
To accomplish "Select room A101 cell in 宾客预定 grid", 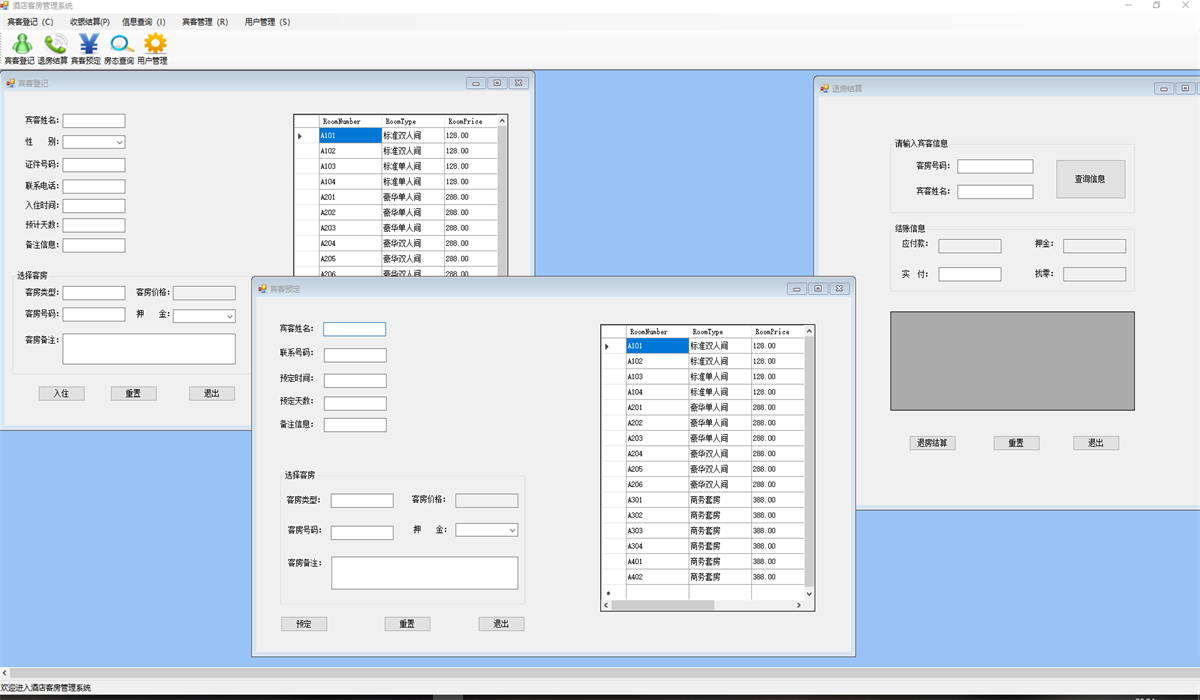I will point(657,346).
